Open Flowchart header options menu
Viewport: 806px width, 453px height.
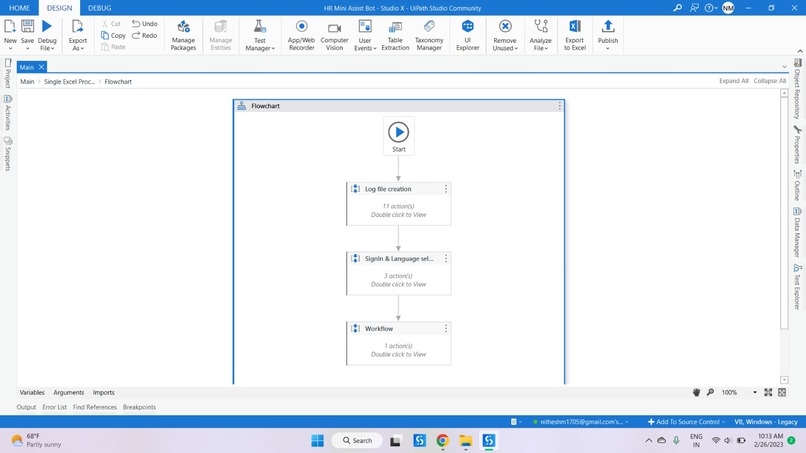(x=560, y=106)
